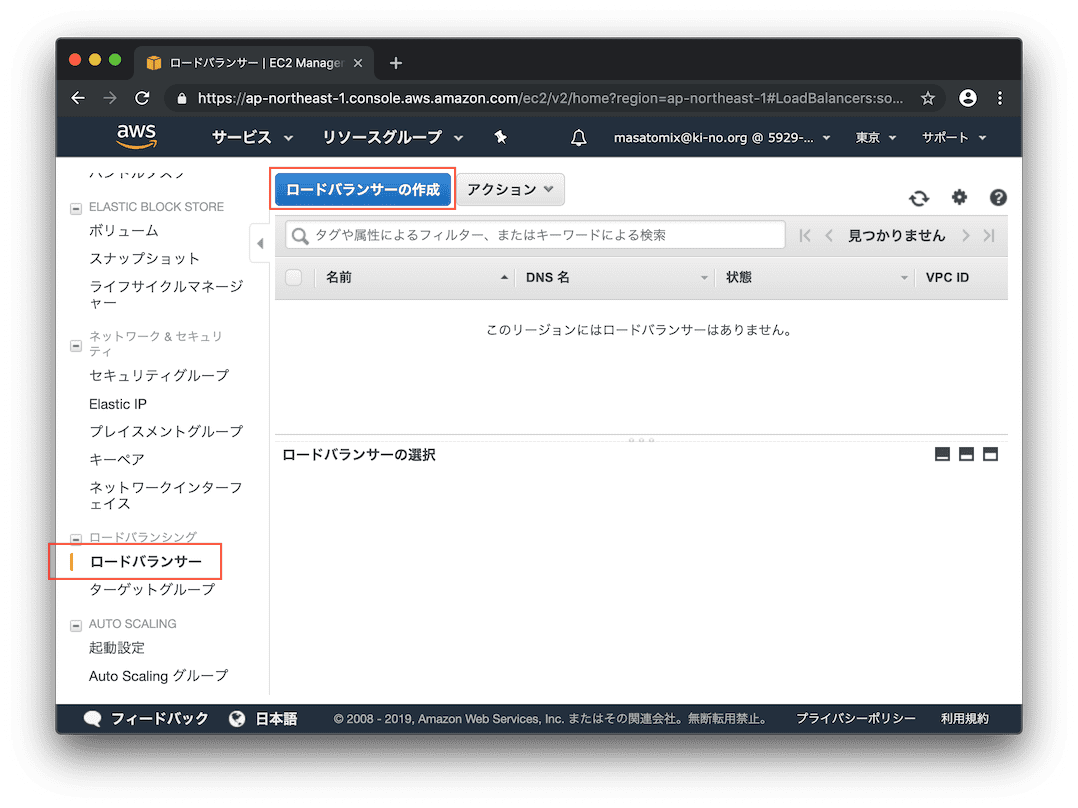Open the アクション dropdown button
The image size is (1078, 808).
pos(511,190)
